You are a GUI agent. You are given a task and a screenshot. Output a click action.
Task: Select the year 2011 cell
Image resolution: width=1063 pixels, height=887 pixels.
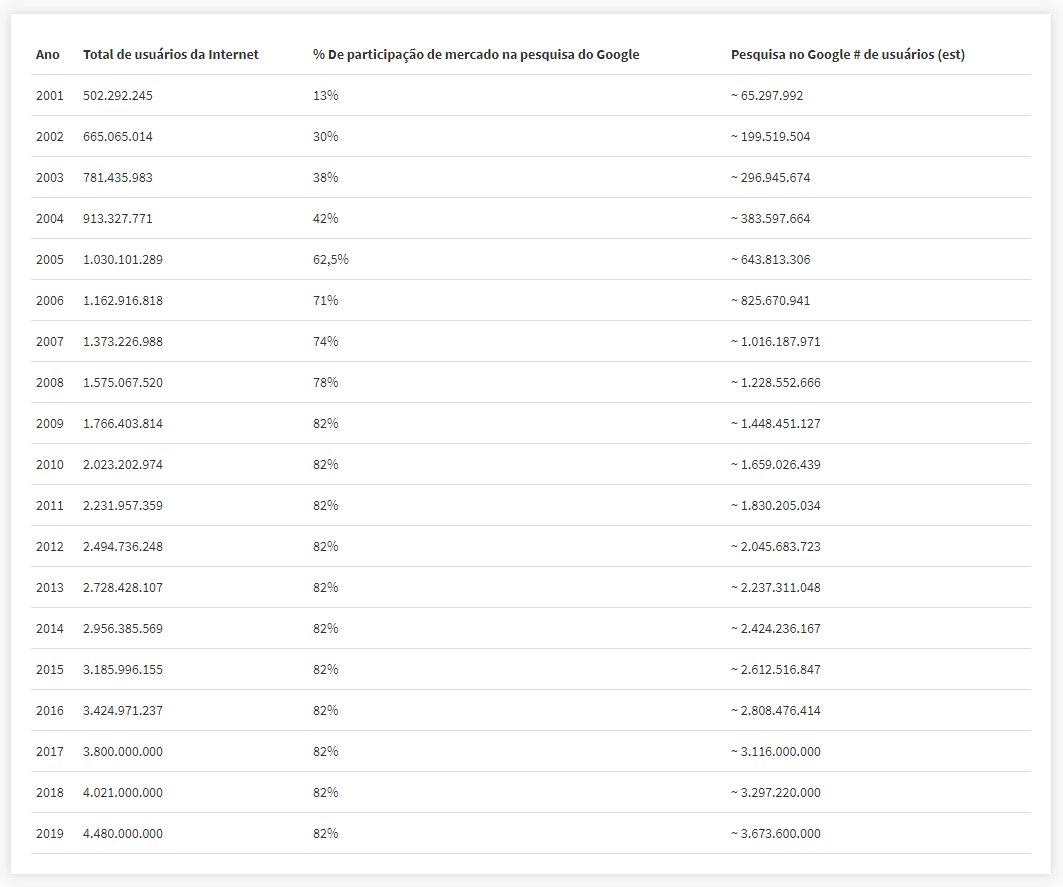point(49,506)
